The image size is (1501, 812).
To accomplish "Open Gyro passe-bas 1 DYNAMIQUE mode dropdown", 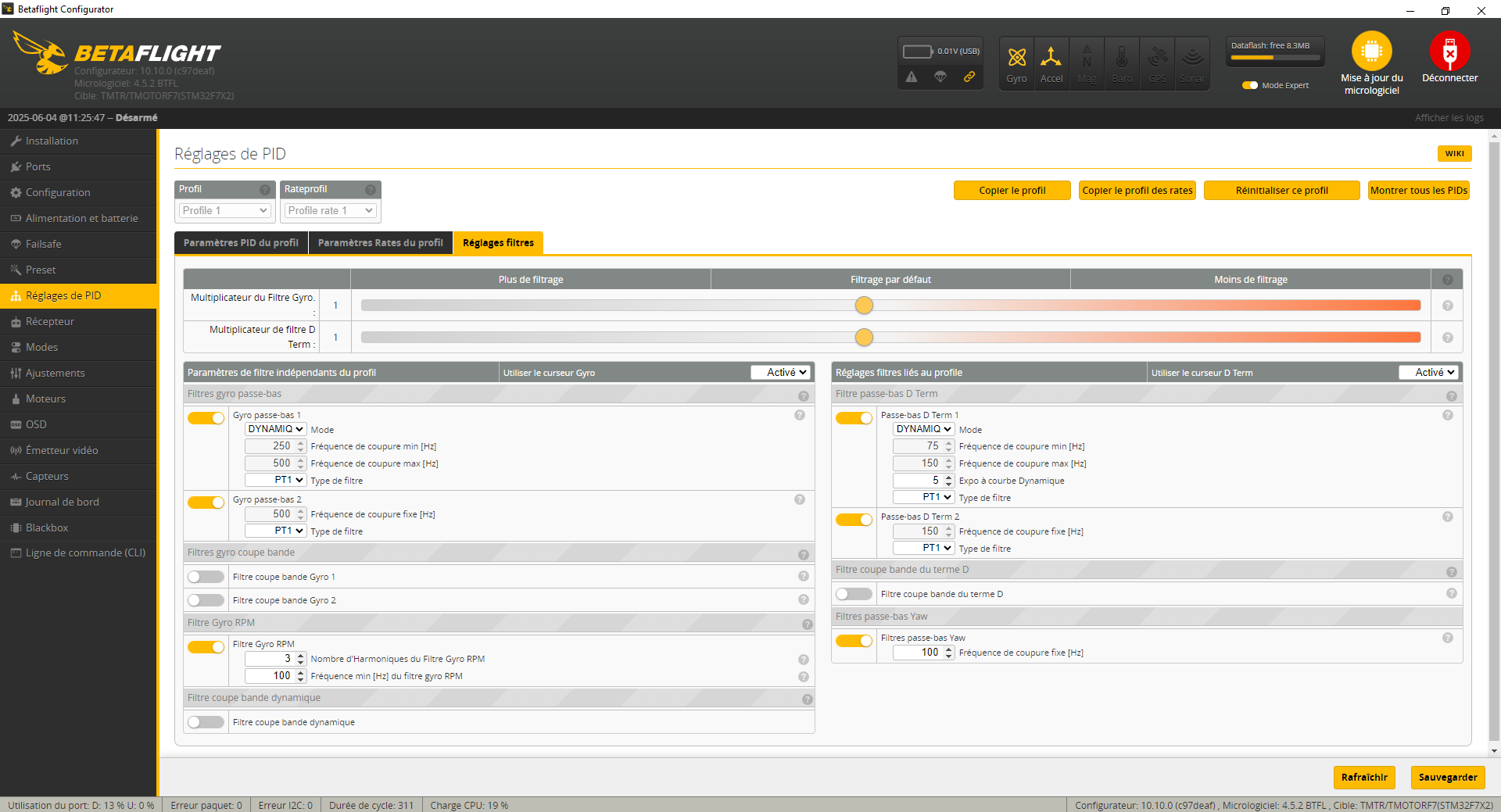I will [x=275, y=429].
